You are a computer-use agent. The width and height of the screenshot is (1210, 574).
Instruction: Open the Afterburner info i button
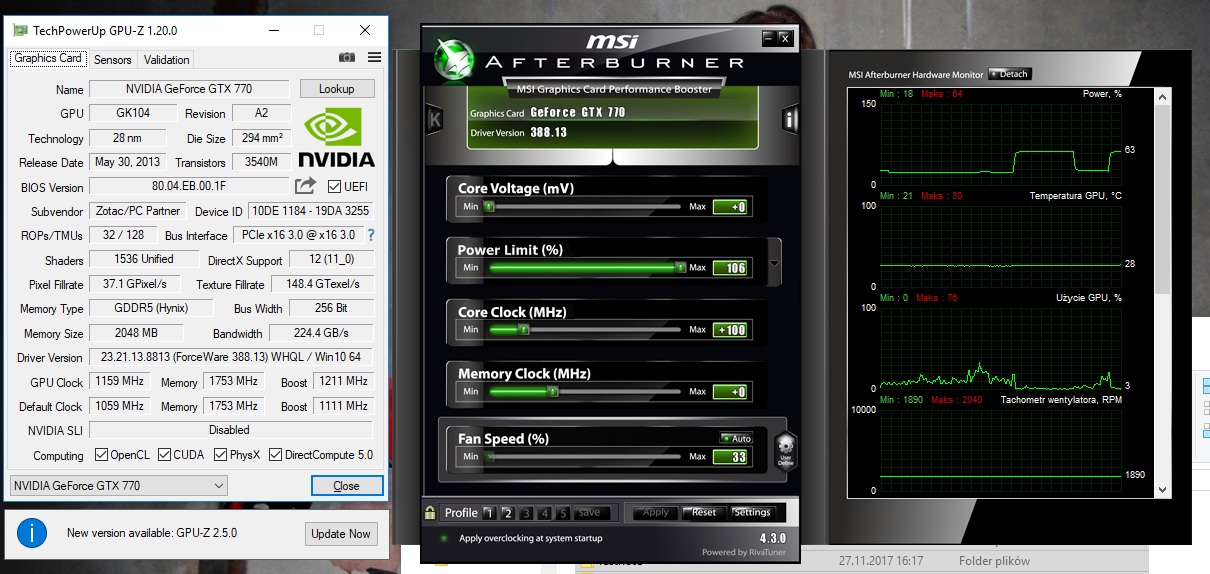click(790, 120)
